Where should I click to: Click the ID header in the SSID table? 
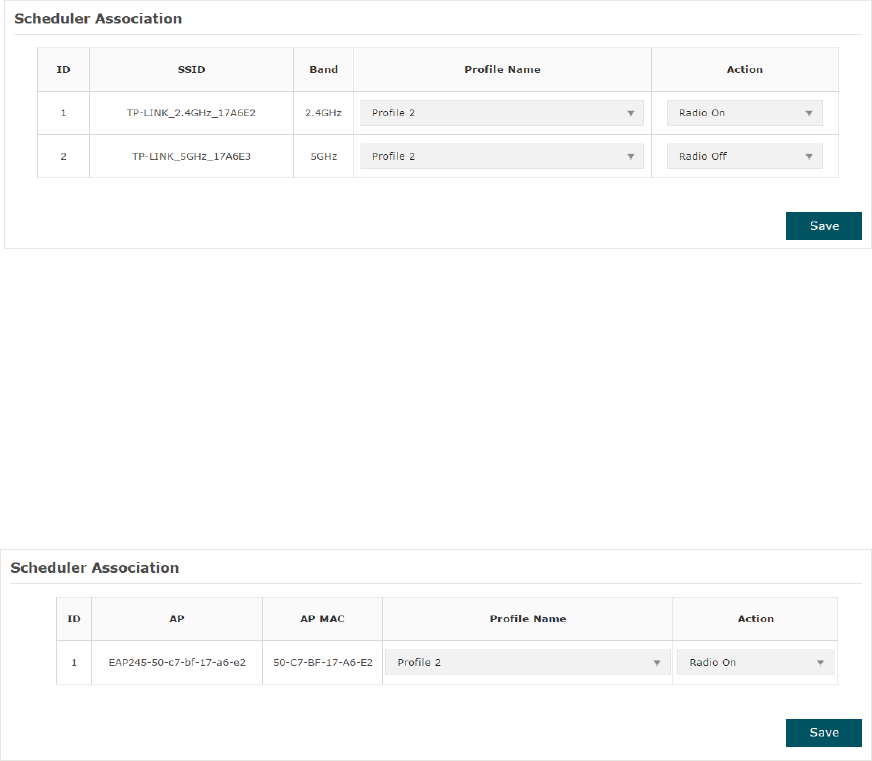tap(63, 70)
